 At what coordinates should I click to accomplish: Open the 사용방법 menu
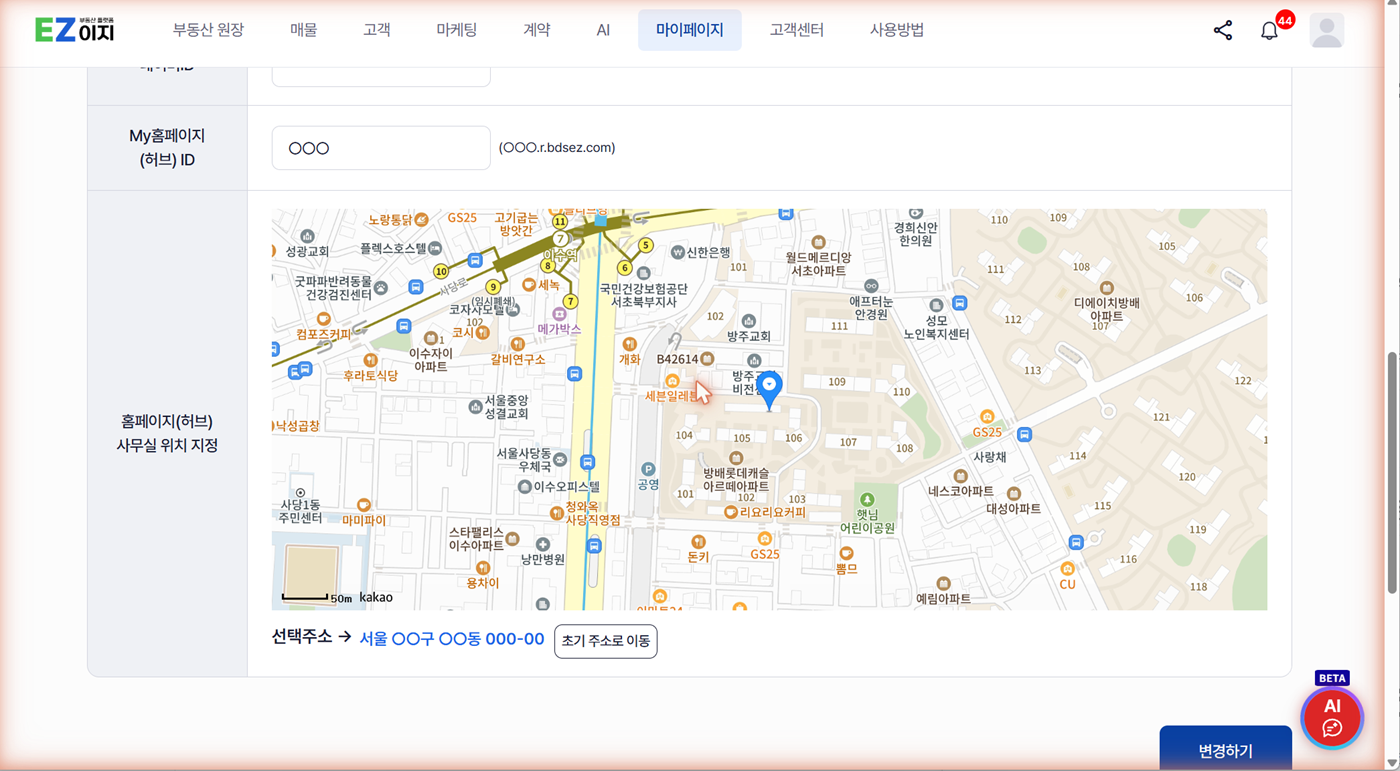897,30
